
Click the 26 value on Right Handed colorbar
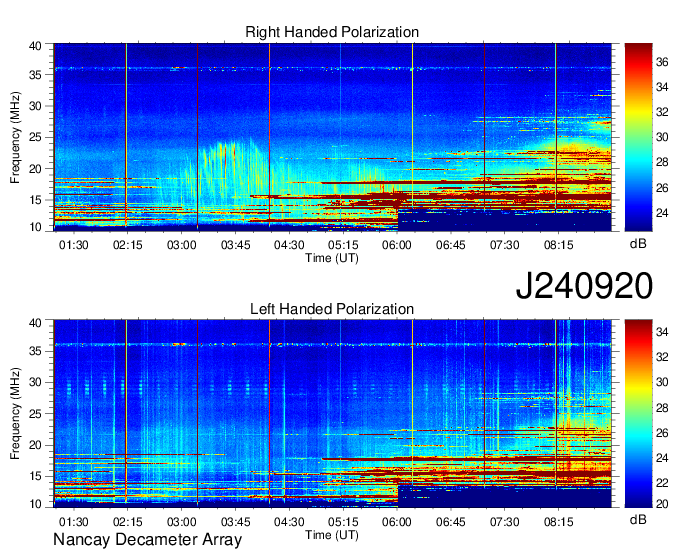point(662,188)
